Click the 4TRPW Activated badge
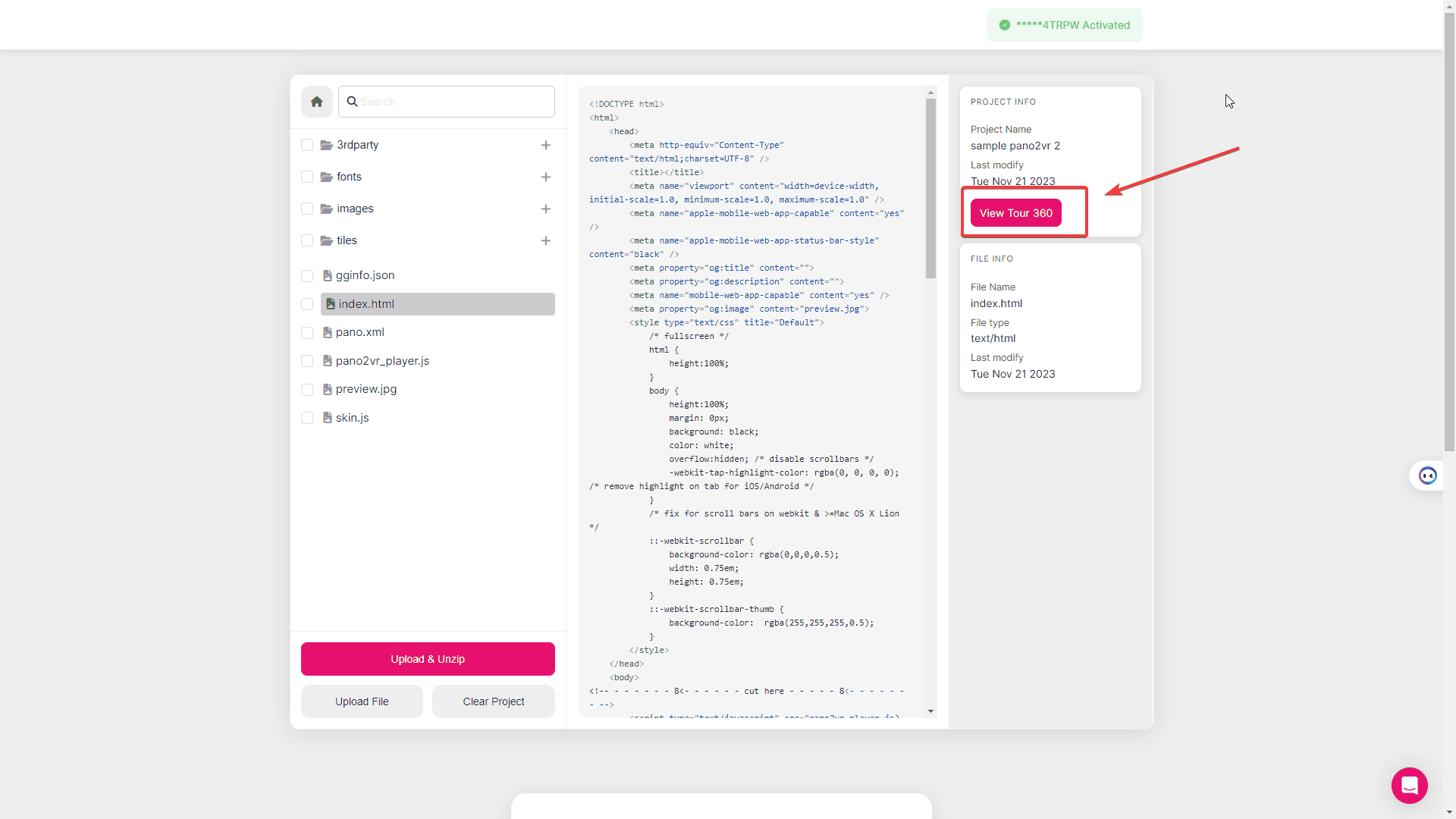Image resolution: width=1456 pixels, height=819 pixels. coord(1065,25)
